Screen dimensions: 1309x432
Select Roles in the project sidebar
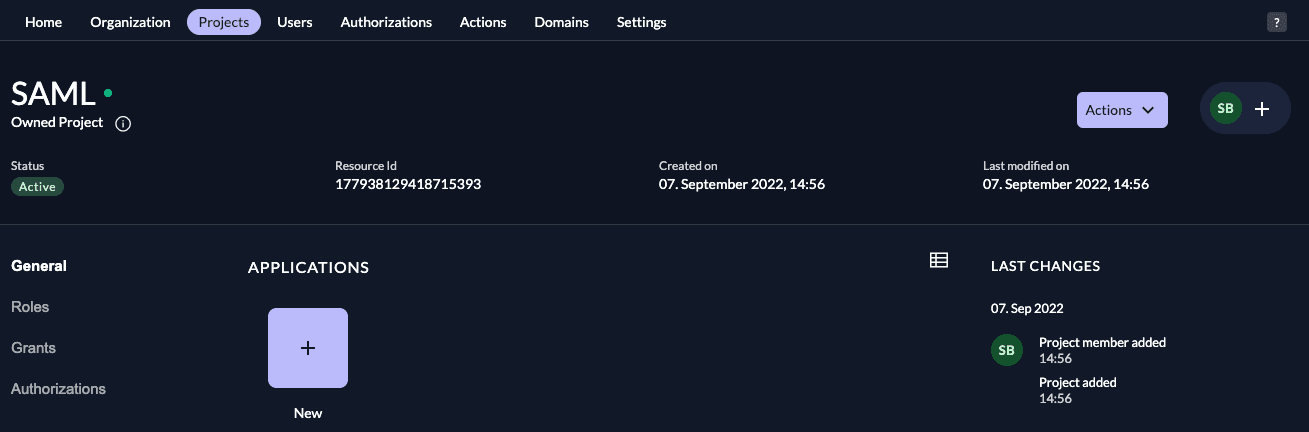tap(30, 307)
